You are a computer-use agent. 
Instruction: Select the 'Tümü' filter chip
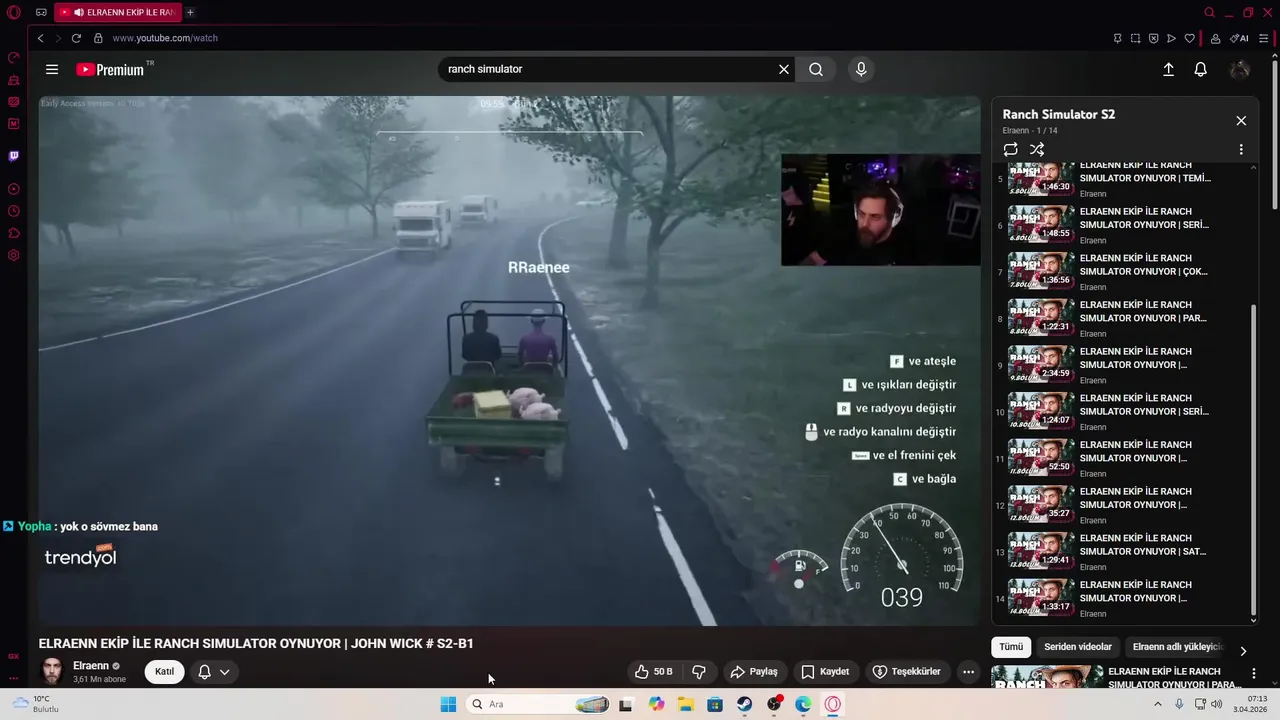pyautogui.click(x=1011, y=647)
